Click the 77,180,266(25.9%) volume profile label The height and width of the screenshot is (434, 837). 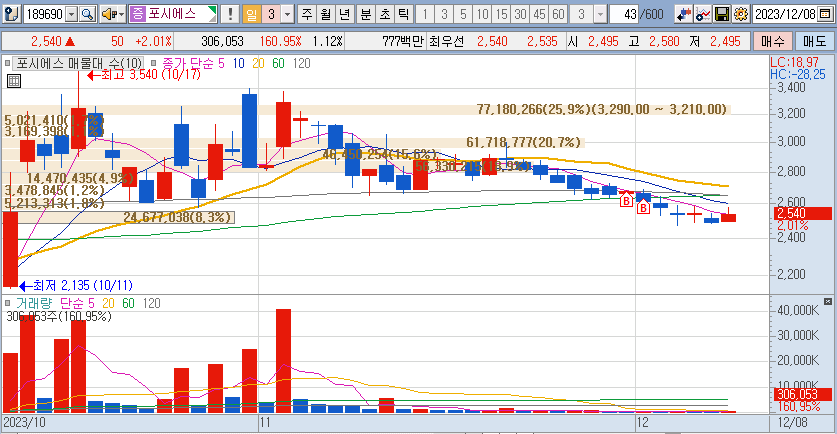pos(602,109)
